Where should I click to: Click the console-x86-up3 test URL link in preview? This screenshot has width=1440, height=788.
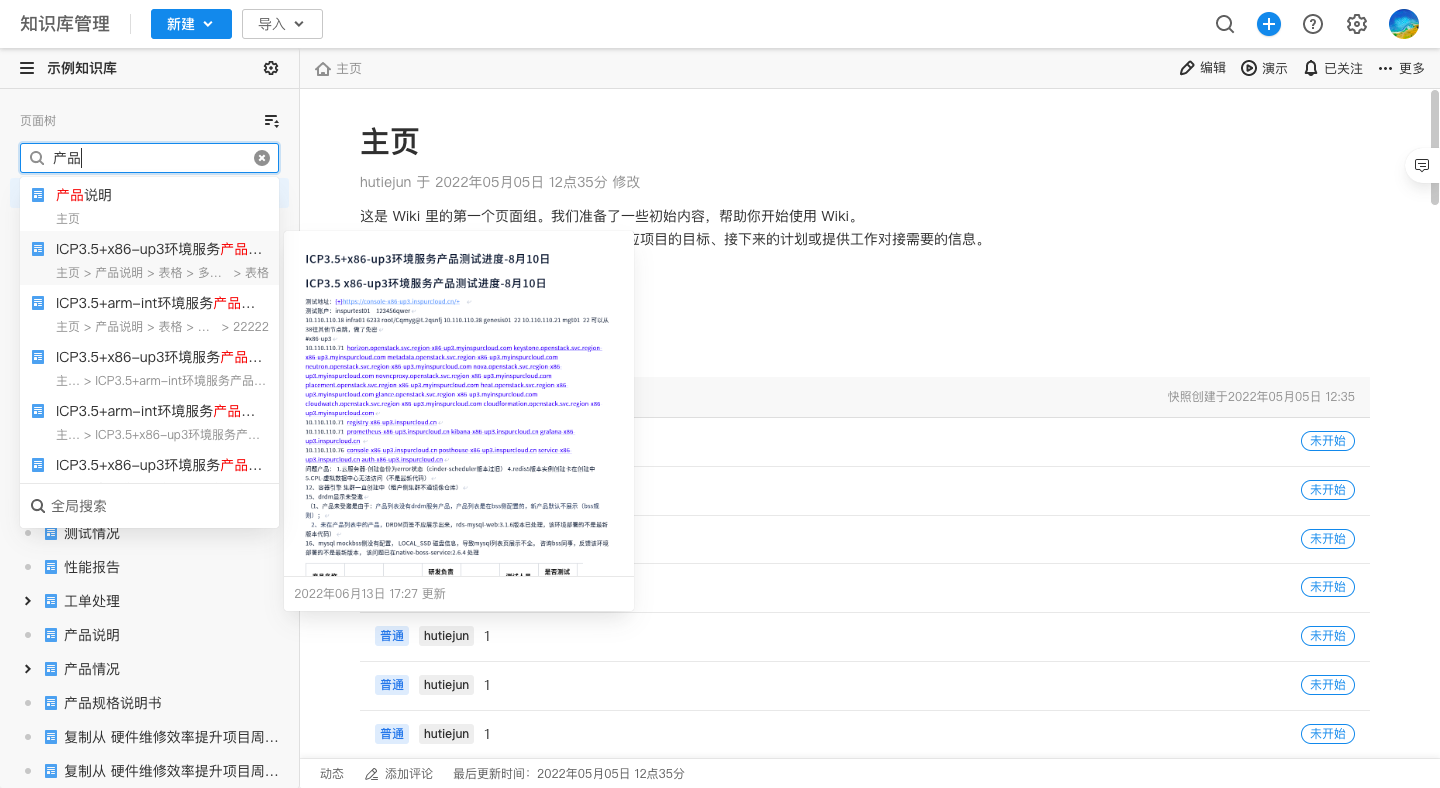(x=400, y=301)
